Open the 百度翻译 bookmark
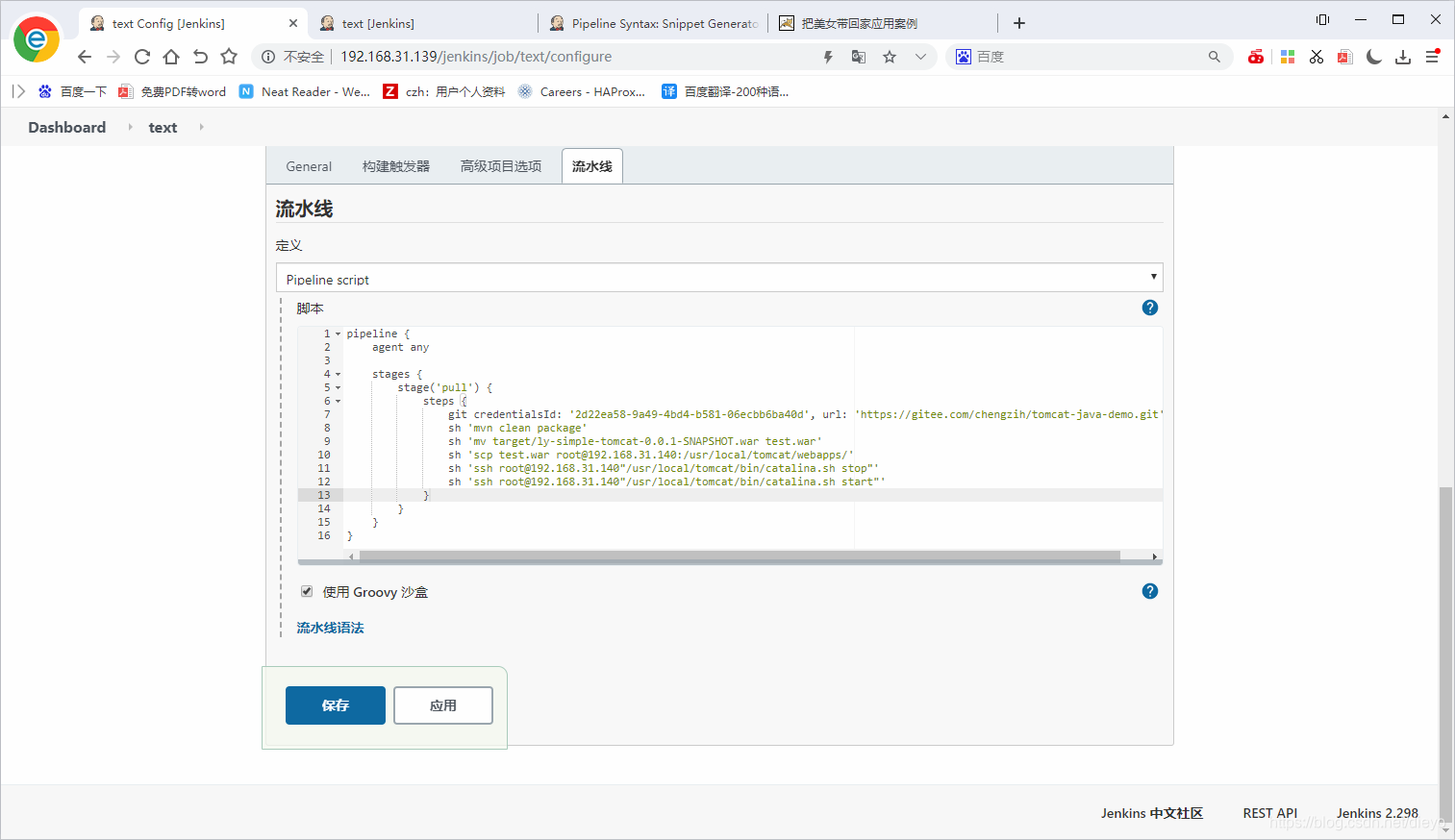The width and height of the screenshot is (1455, 840). pos(725,91)
